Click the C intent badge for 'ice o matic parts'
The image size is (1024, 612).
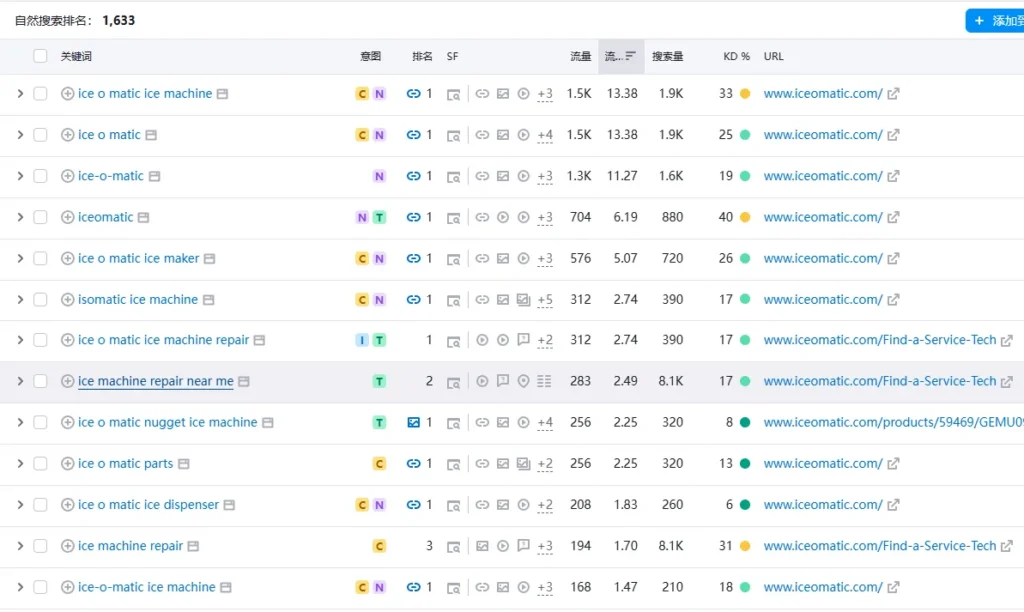379,464
